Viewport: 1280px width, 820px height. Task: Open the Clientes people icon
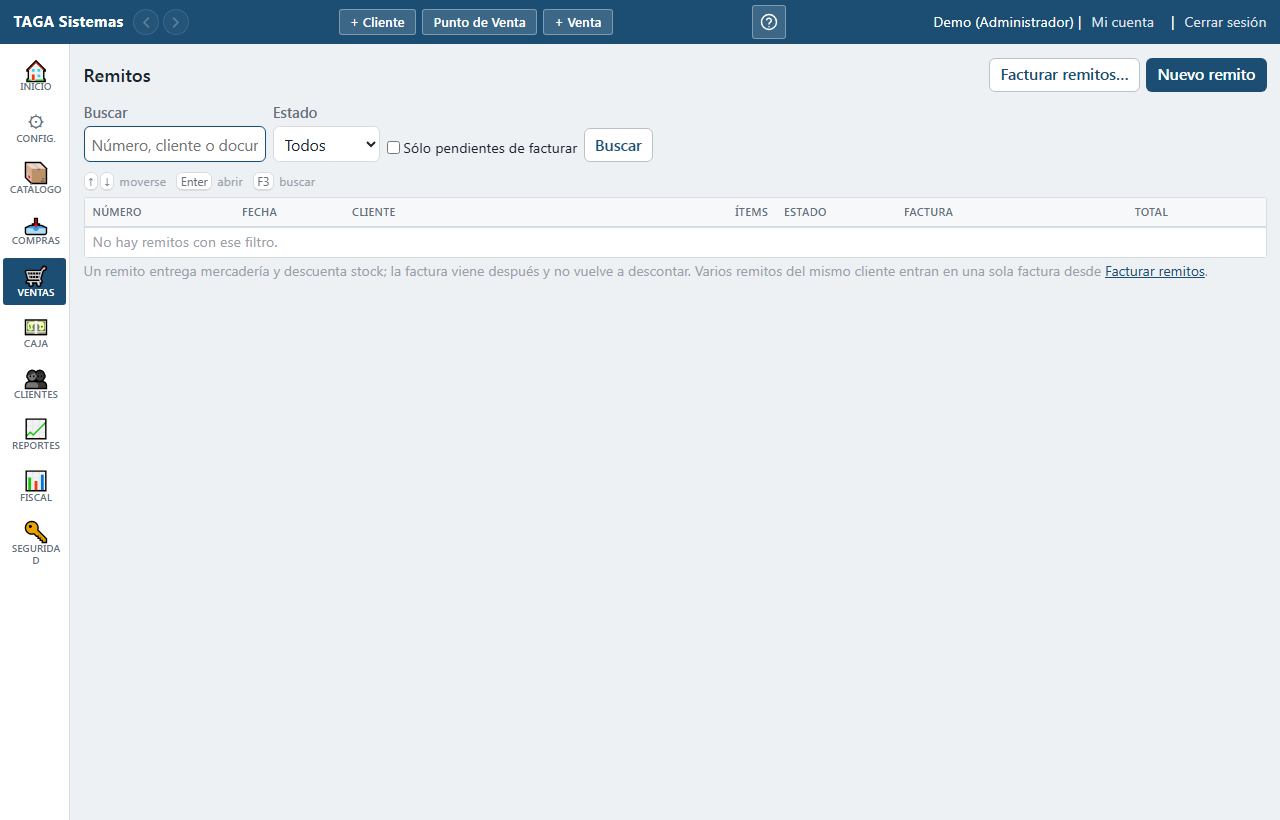click(35, 384)
